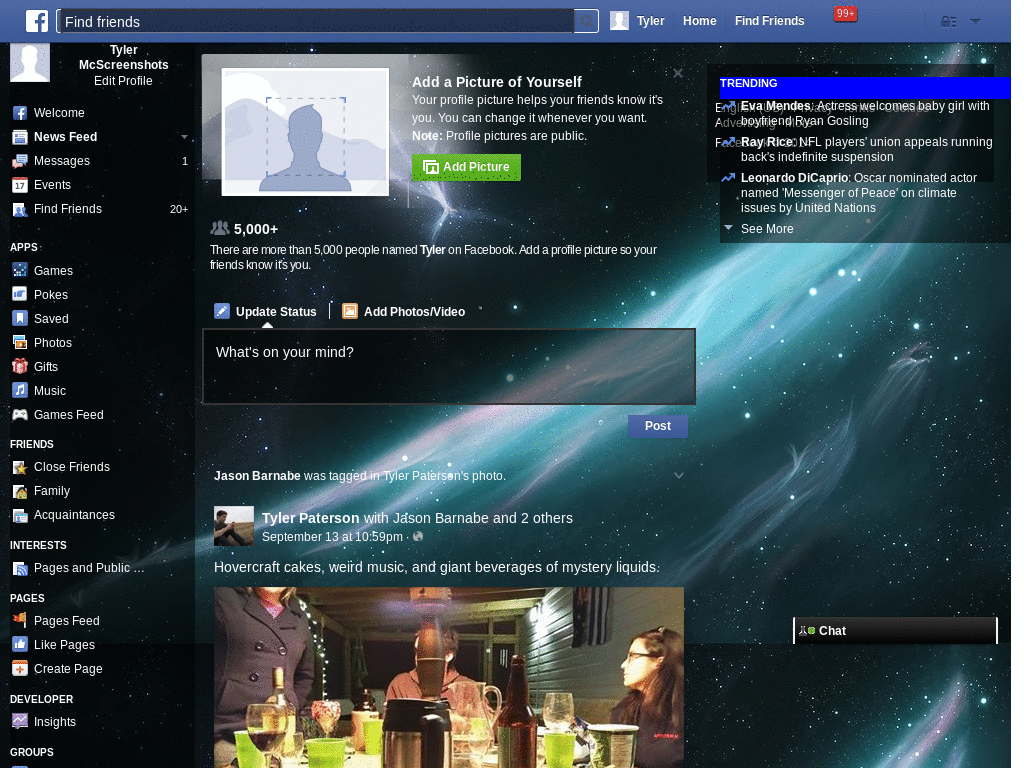This screenshot has height=768, width=1024.
Task: Click the Games app icon
Action: click(x=20, y=270)
